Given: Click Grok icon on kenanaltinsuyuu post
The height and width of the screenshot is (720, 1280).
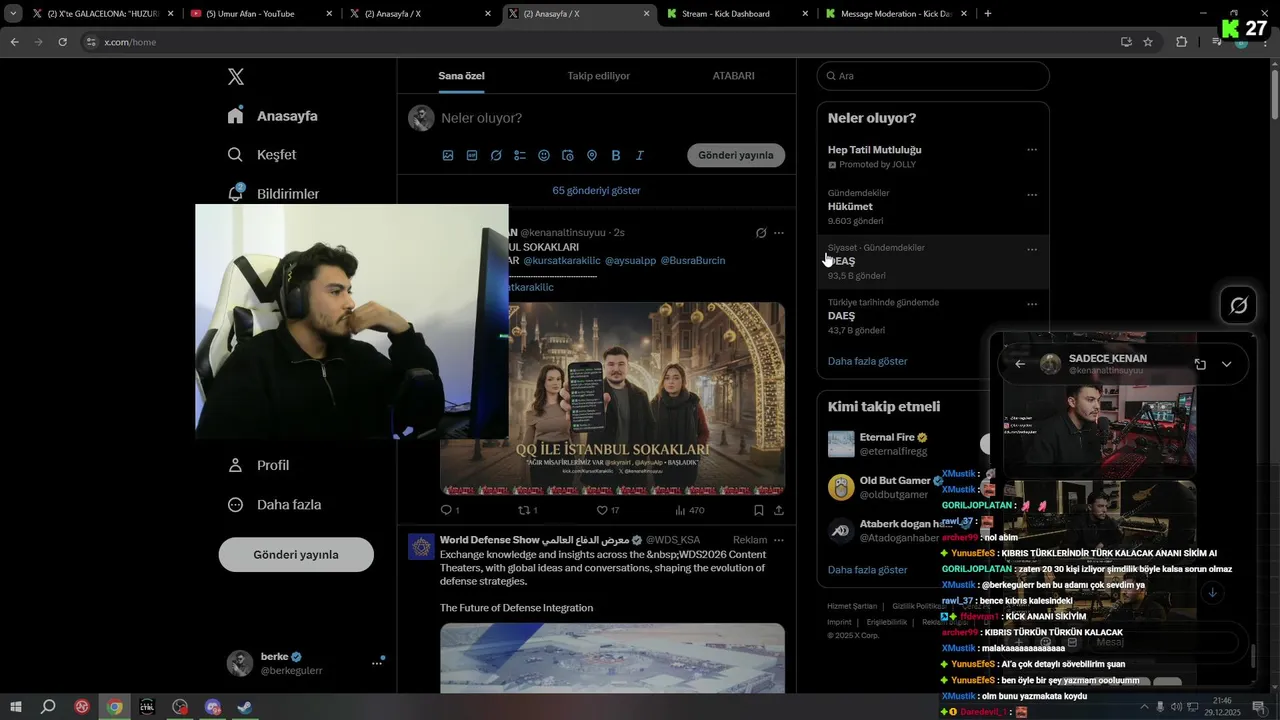Looking at the screenshot, I should [x=761, y=233].
